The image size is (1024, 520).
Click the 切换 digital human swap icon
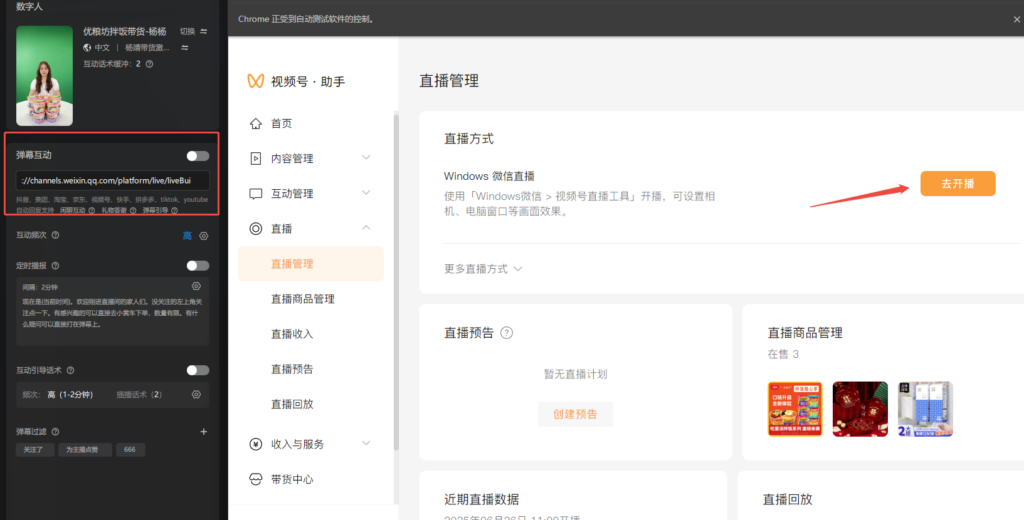tap(203, 31)
